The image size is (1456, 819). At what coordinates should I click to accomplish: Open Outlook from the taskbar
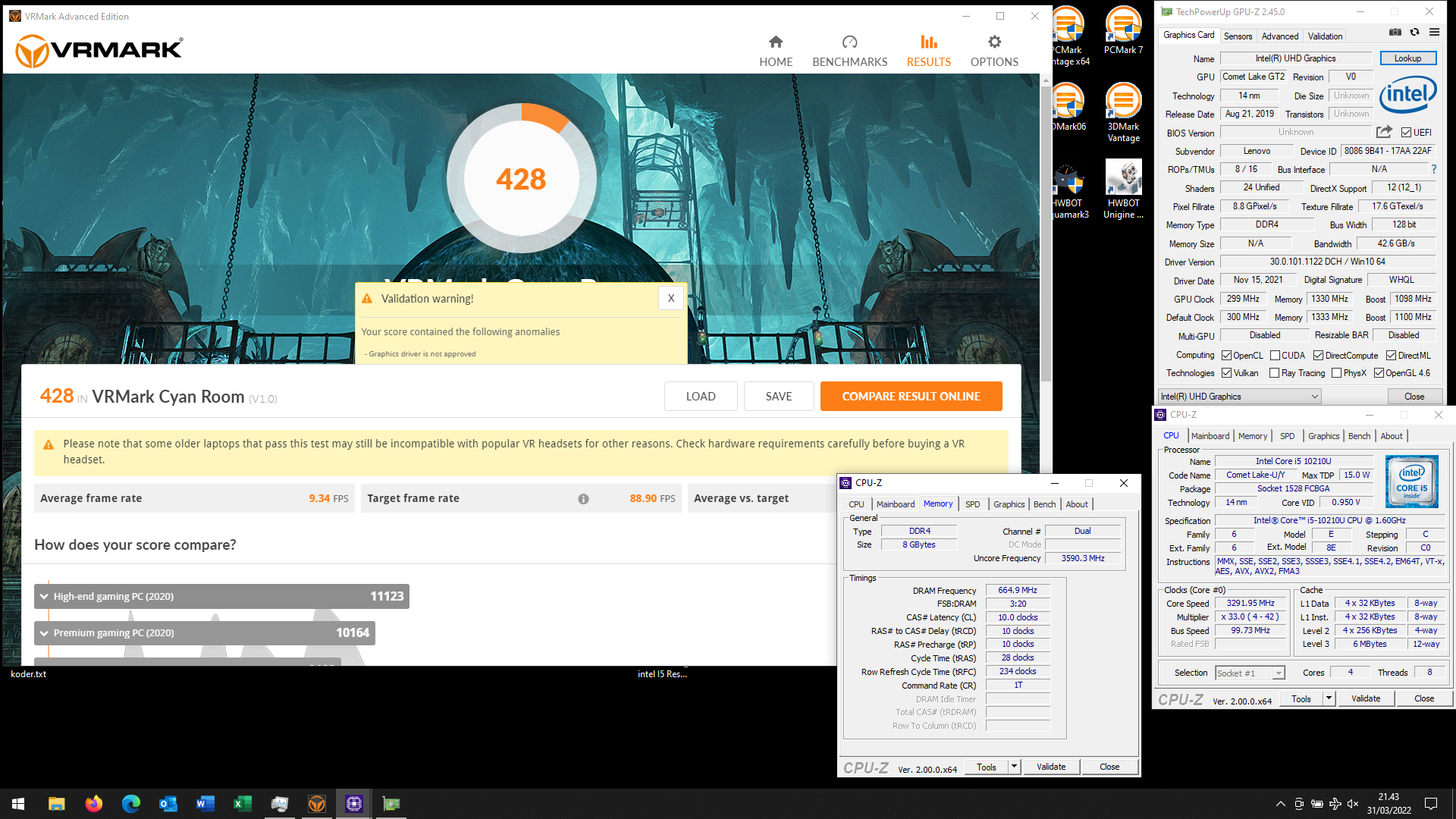(168, 804)
